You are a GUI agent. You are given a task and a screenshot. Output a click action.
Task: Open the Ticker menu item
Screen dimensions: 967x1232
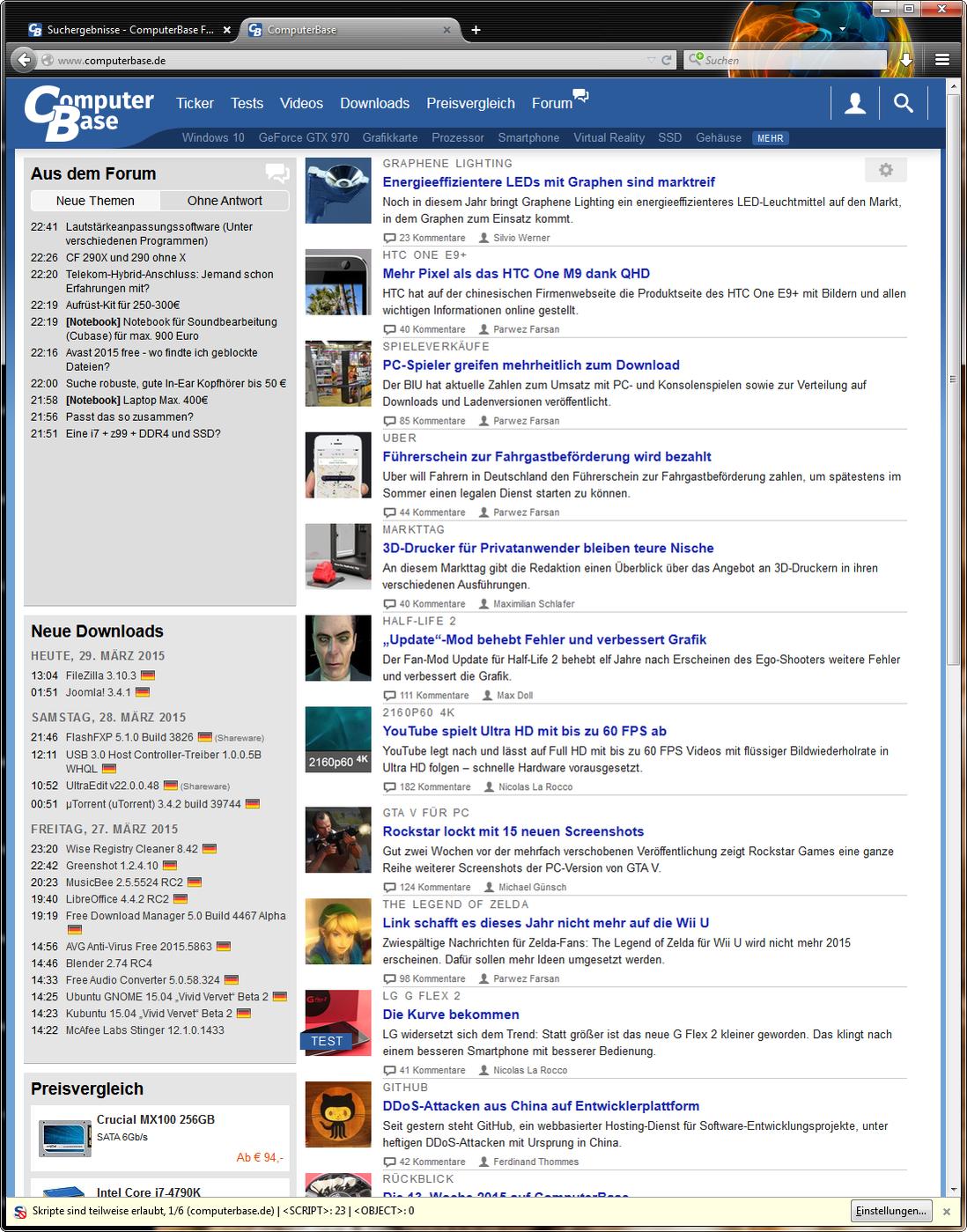pos(195,103)
